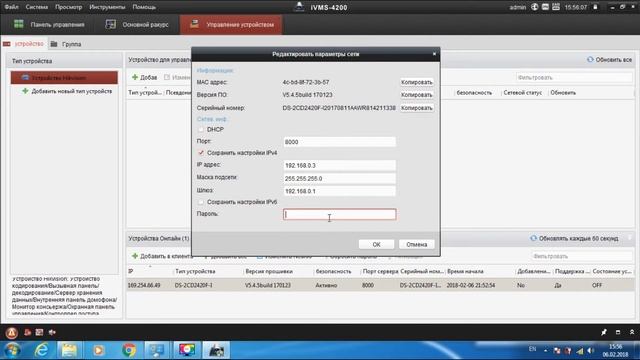Click the picture icon in title bar
640x360 pixels.
(545, 7)
